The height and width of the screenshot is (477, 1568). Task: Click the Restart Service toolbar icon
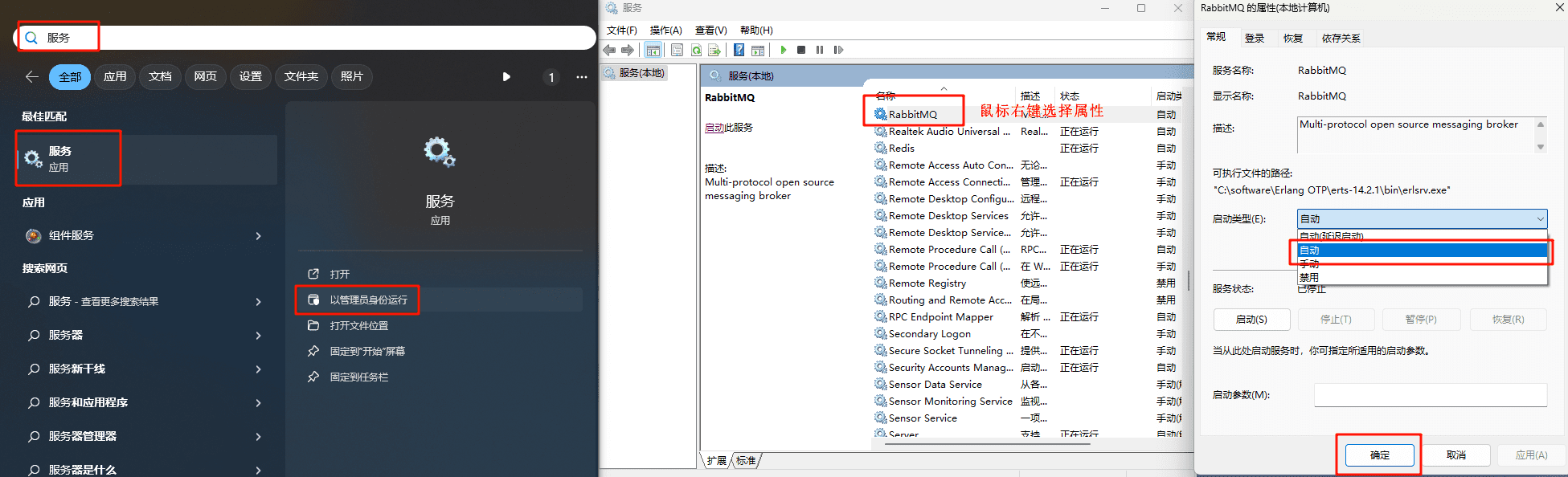coord(838,50)
